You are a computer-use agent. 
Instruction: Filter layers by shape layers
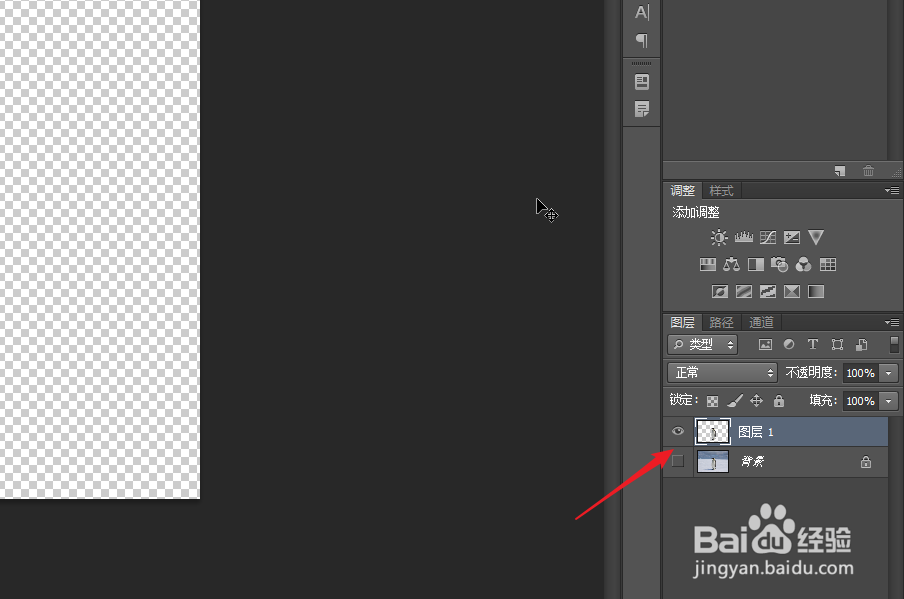[837, 345]
